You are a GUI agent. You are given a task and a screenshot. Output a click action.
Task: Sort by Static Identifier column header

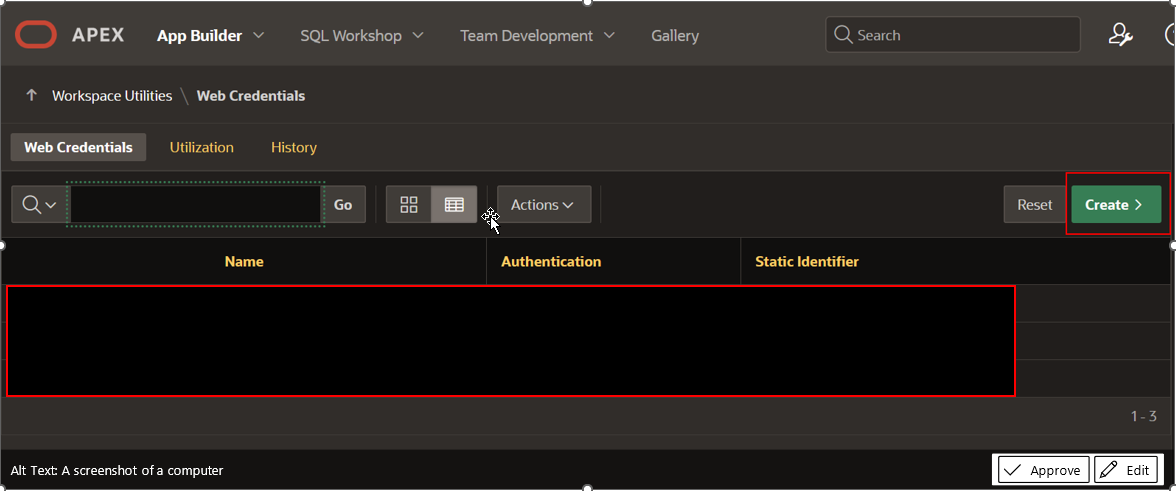(x=807, y=262)
